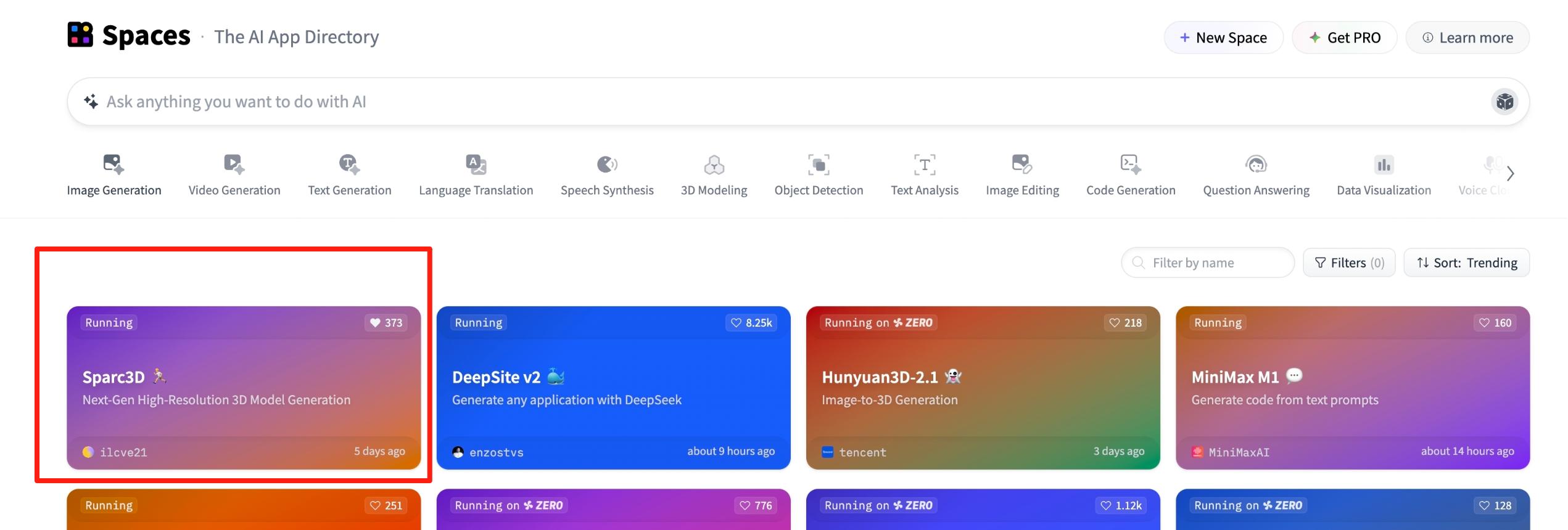This screenshot has height=530, width=1568.
Task: Focus the Ask anything AI search field
Action: pos(798,102)
